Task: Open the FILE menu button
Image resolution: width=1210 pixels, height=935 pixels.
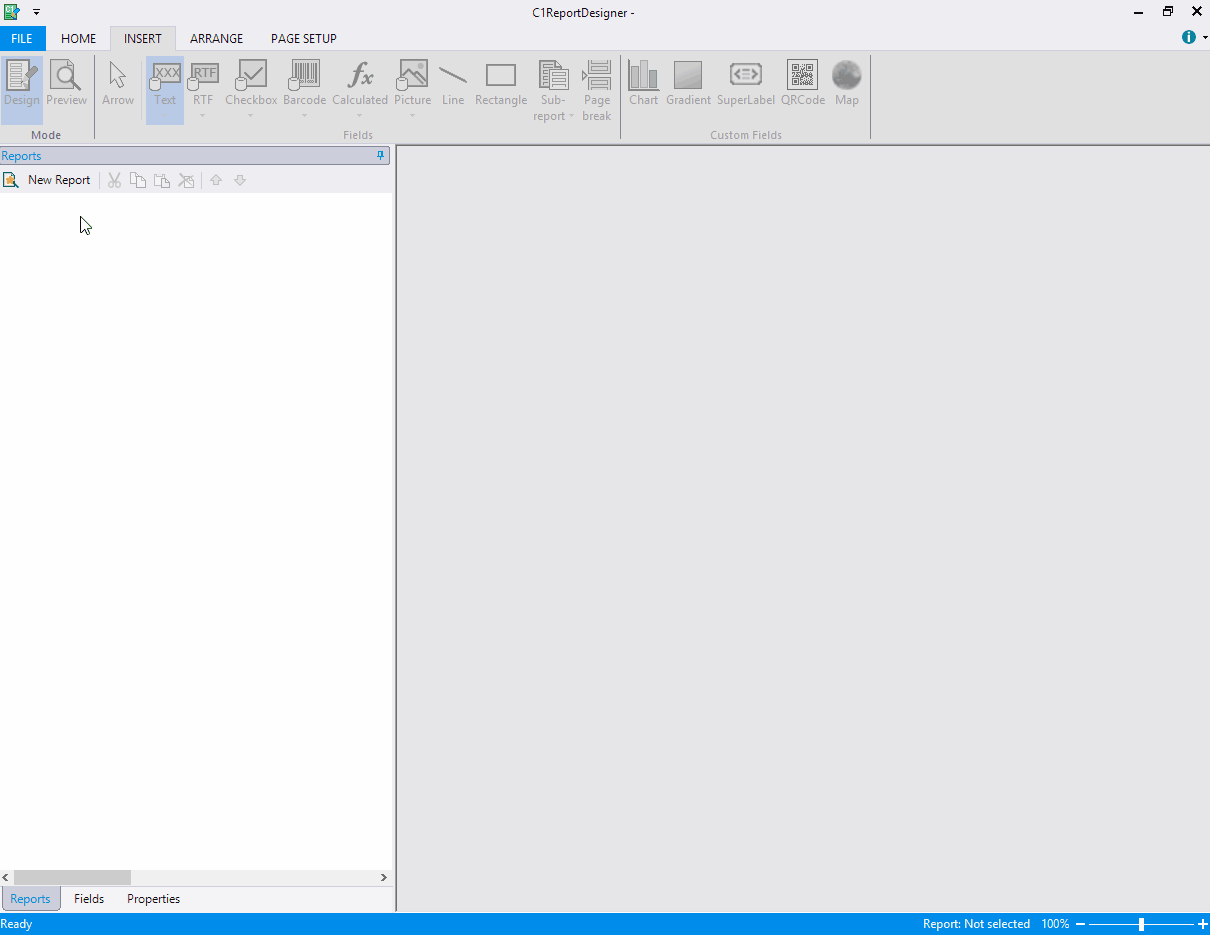Action: click(x=22, y=39)
